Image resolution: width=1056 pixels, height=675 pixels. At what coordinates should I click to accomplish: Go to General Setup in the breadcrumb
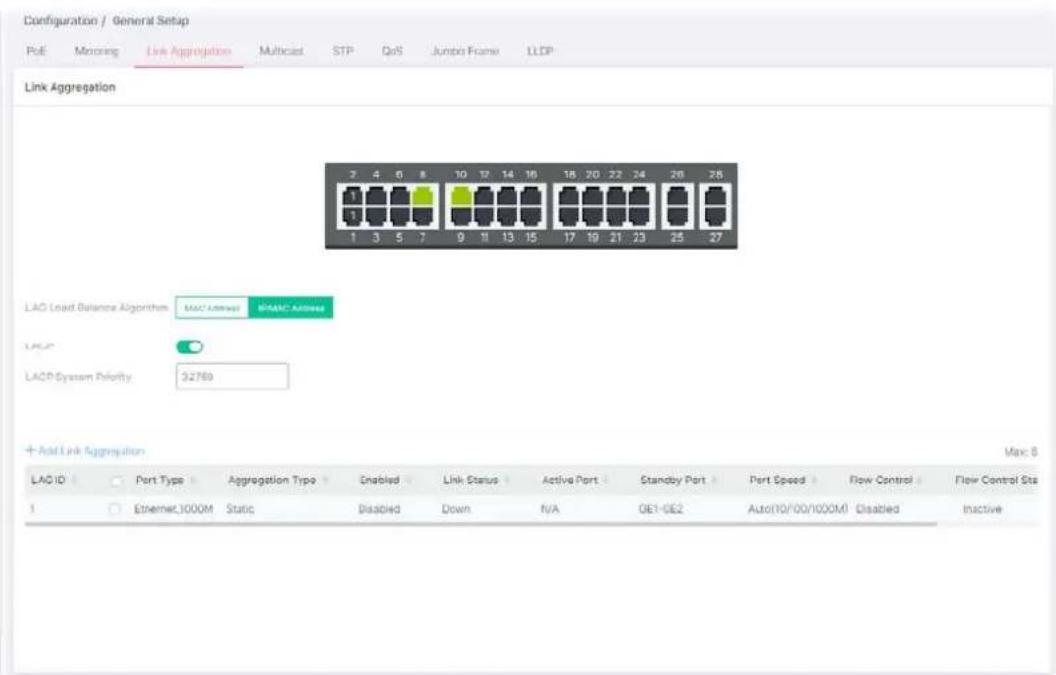tap(151, 21)
